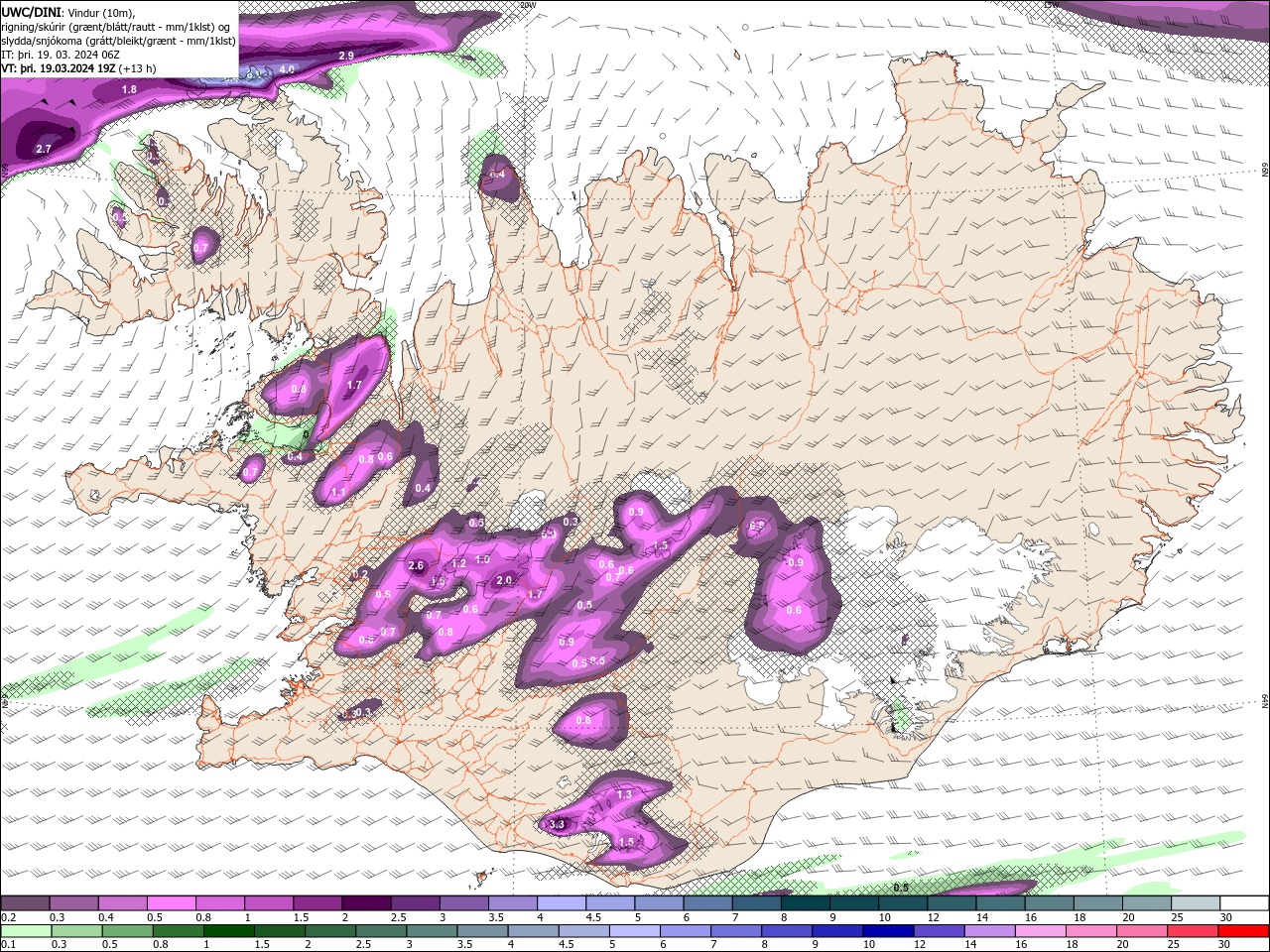Click the VT valid time '19Z (+13 h)' line
The height and width of the screenshot is (952, 1270).
78,68
